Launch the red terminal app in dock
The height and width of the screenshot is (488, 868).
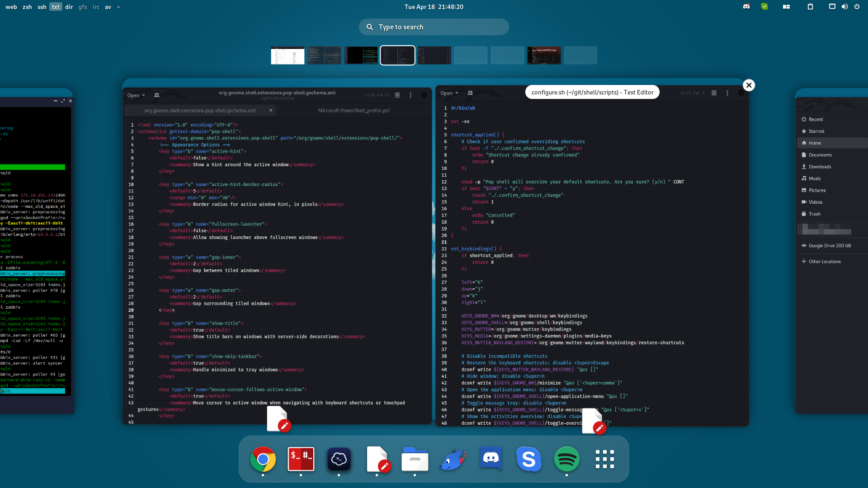(301, 459)
